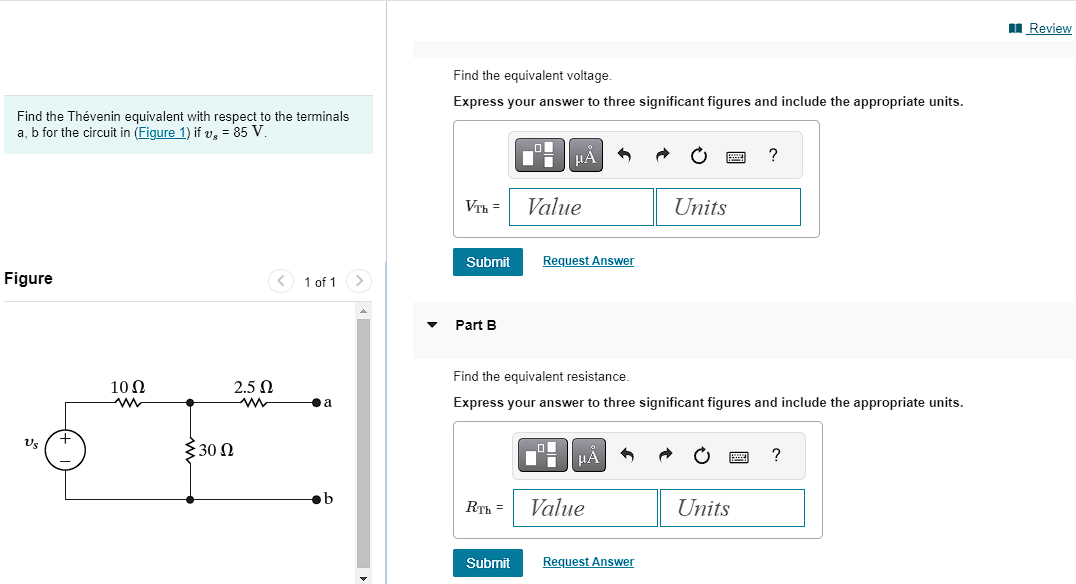Go to the previous figure page
1076x584 pixels.
pyautogui.click(x=281, y=281)
